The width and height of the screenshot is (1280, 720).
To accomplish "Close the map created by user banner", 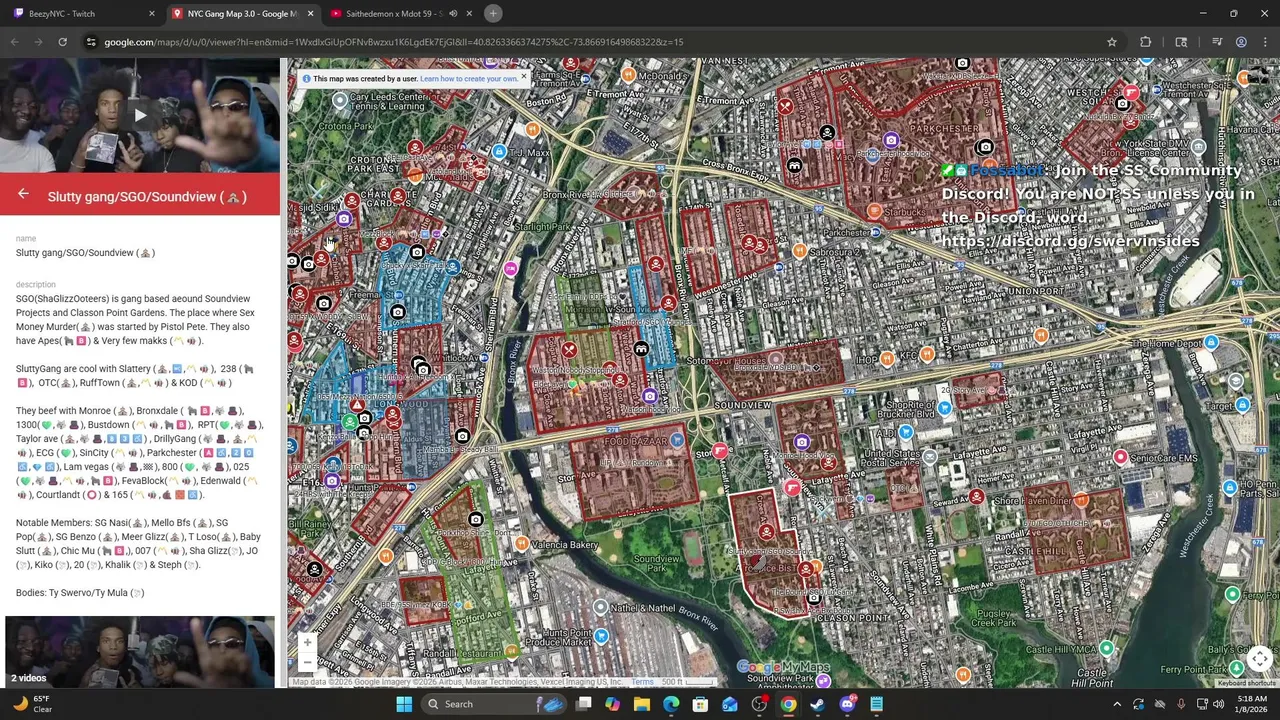I will [x=523, y=78].
